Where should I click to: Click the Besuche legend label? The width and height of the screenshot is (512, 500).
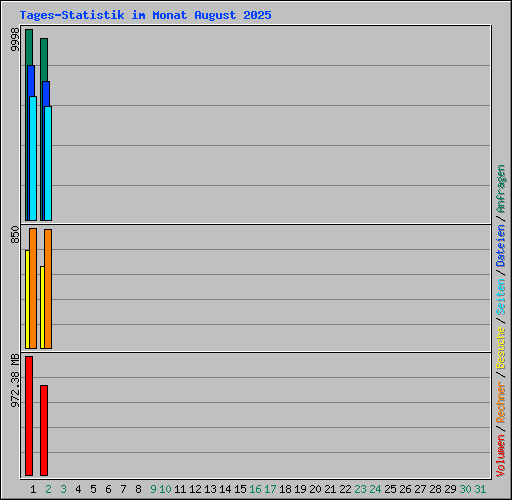(501, 348)
